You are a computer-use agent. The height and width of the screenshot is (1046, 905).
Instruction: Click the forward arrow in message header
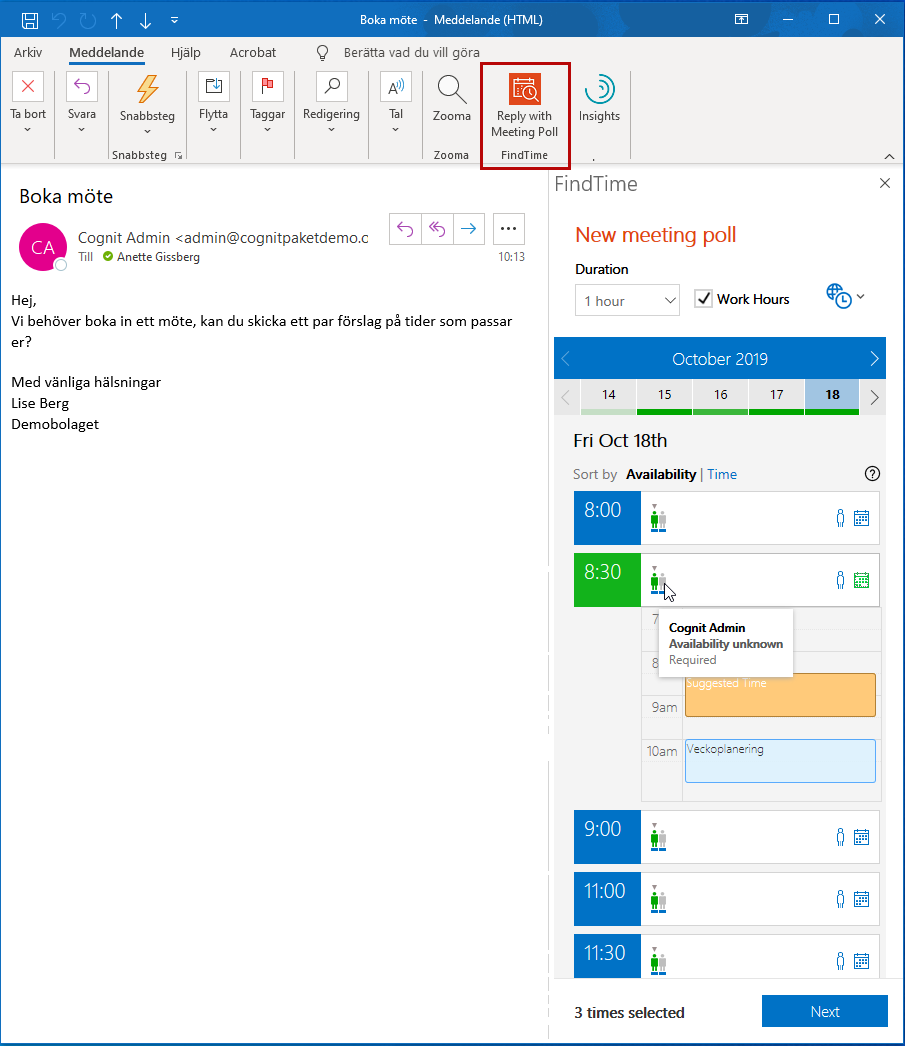click(x=468, y=229)
